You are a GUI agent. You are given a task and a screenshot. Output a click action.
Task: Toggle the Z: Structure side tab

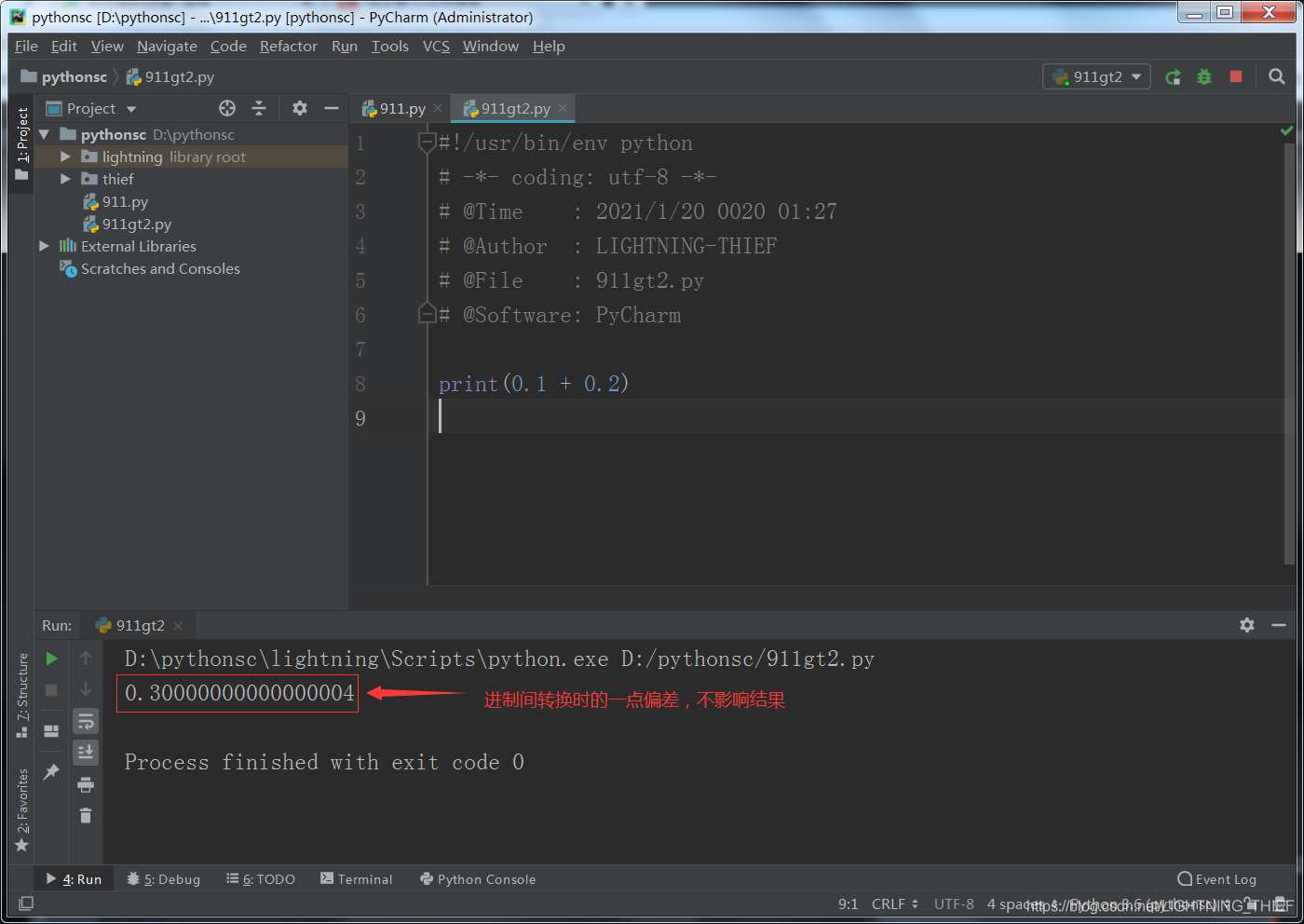pyautogui.click(x=21, y=696)
